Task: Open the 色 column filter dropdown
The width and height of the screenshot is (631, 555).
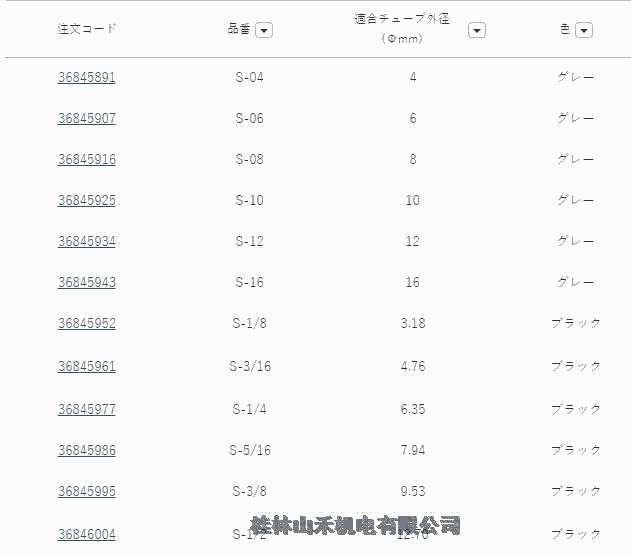Action: 584,30
